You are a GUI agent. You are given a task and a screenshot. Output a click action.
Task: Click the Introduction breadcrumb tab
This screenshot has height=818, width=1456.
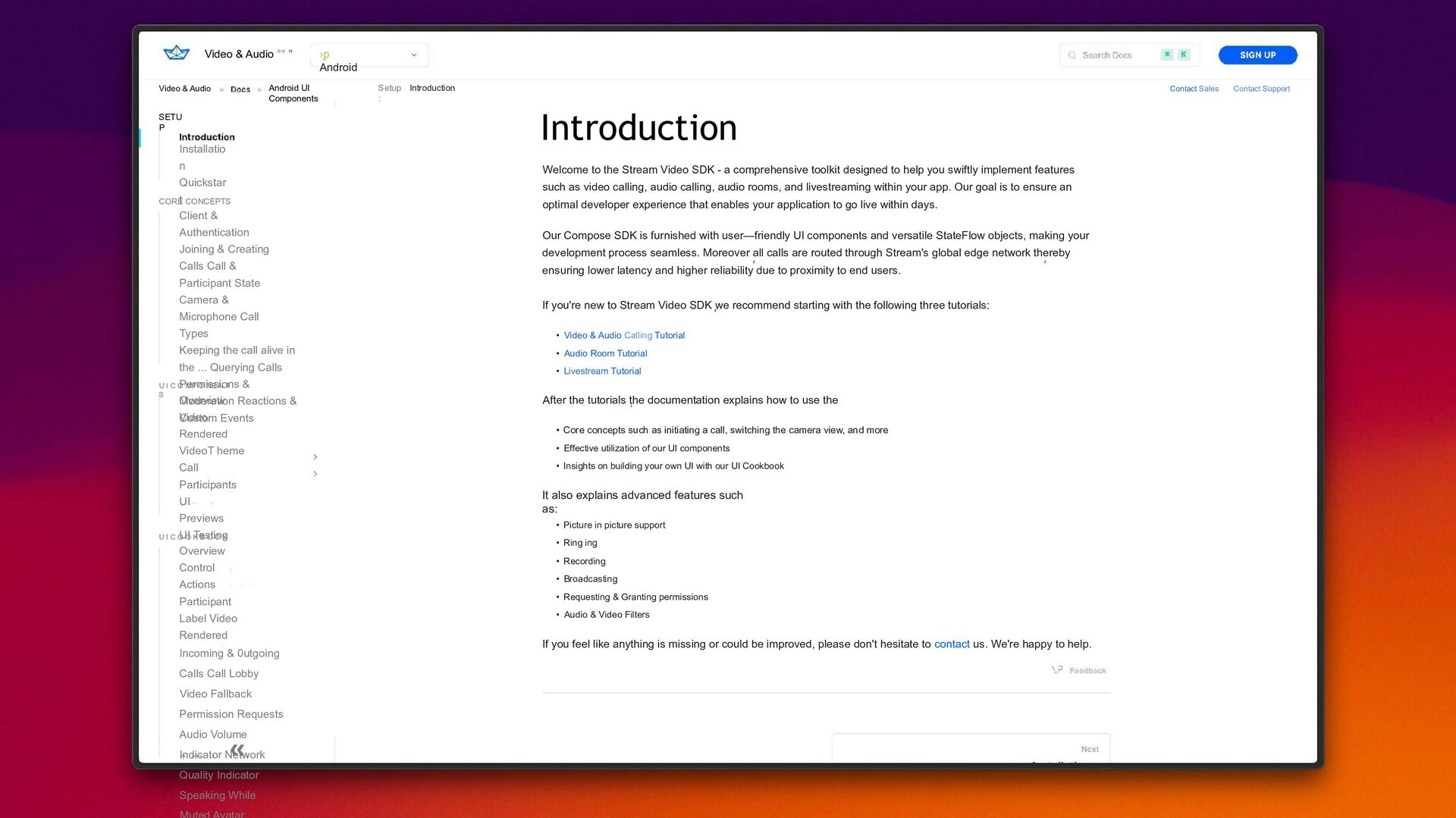point(432,88)
